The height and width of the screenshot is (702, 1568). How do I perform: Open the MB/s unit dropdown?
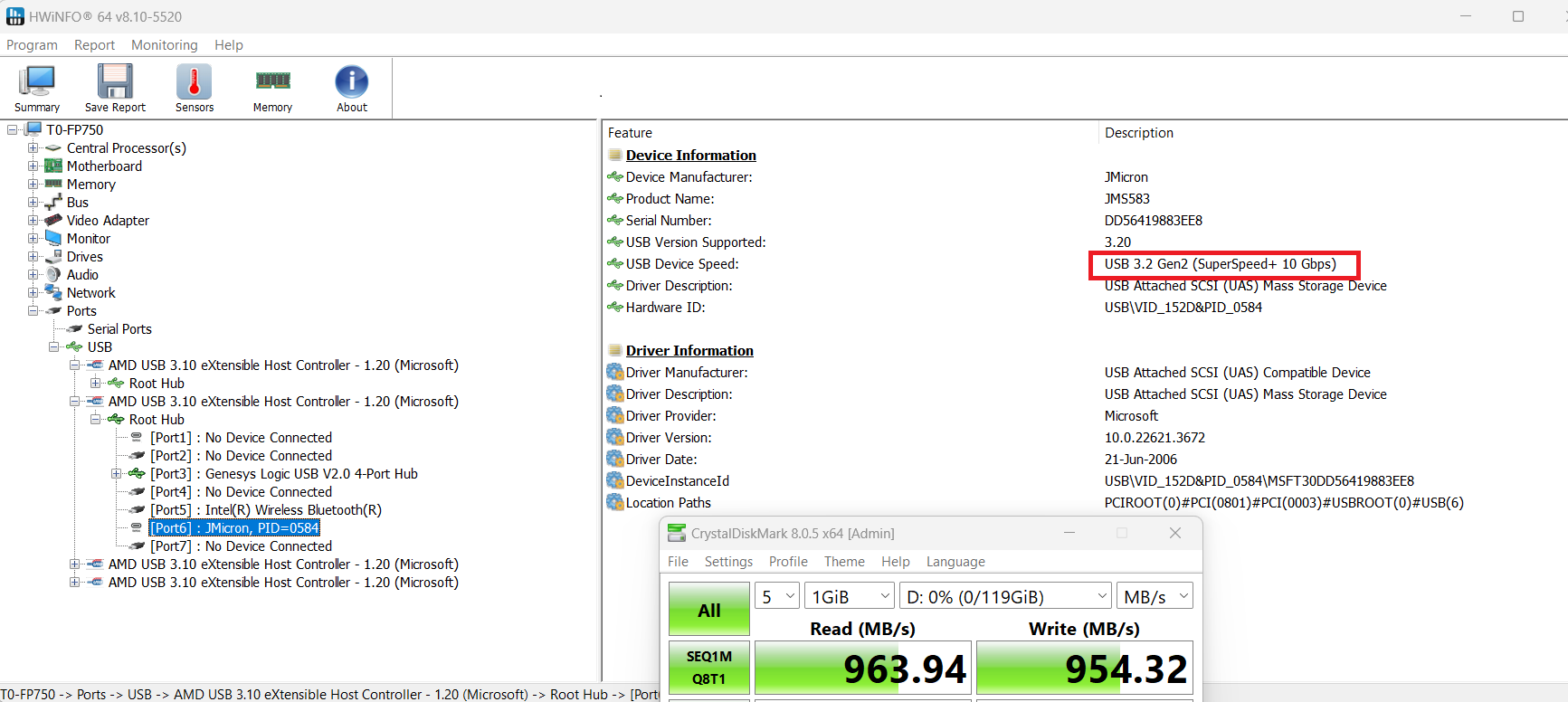pyautogui.click(x=1155, y=596)
